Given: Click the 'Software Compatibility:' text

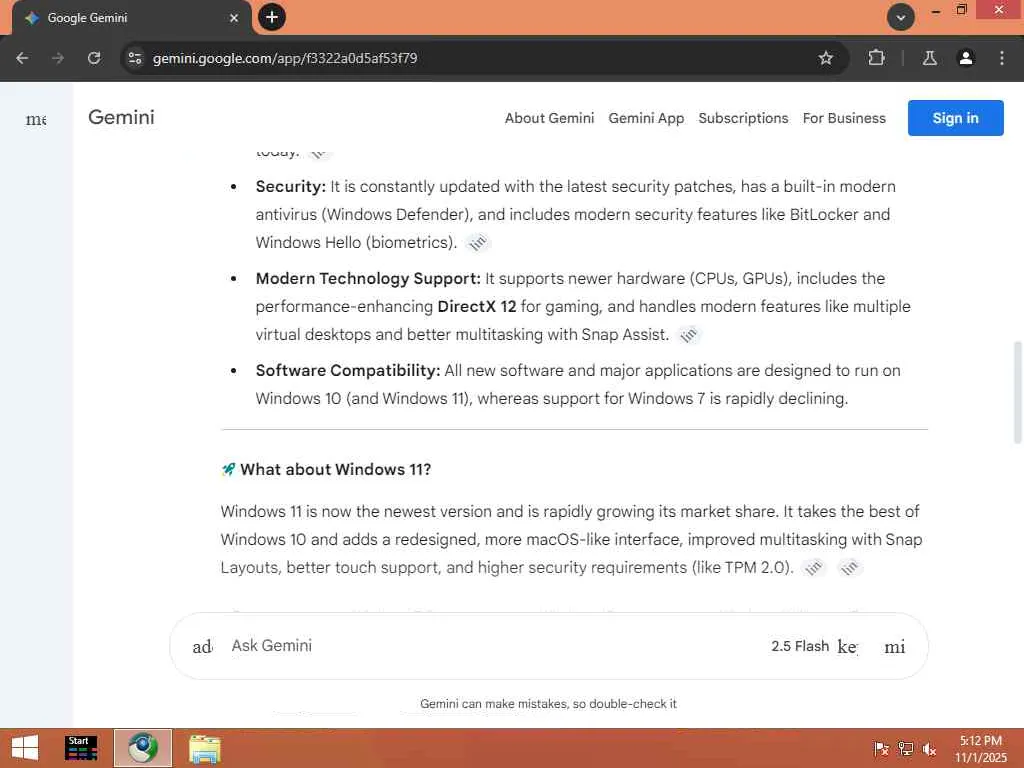Looking at the screenshot, I should [348, 371].
